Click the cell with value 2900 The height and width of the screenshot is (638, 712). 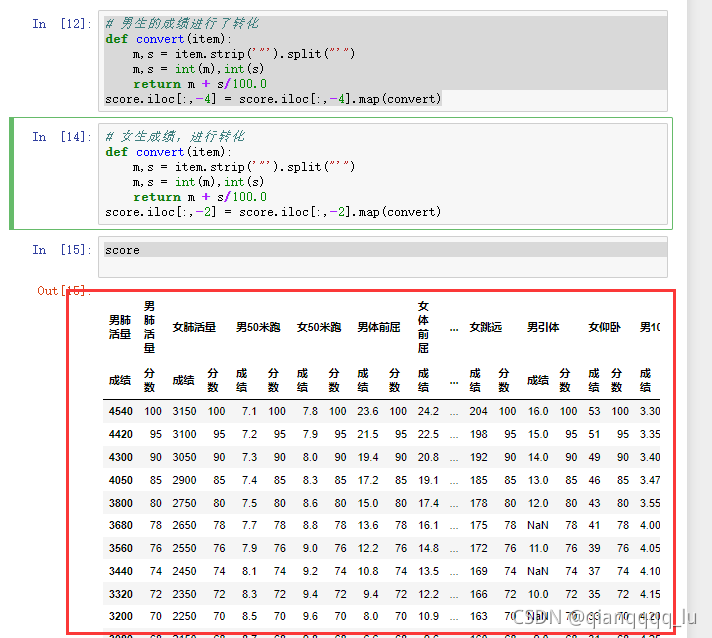coord(184,480)
